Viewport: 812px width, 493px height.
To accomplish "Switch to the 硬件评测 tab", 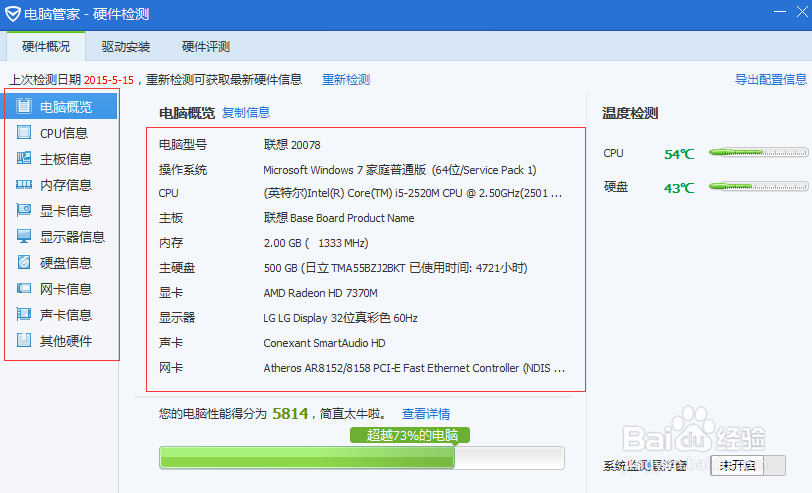I will 206,47.
